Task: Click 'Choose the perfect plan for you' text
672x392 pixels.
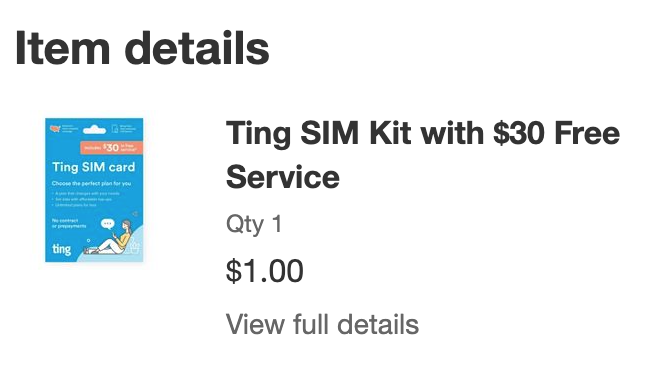Action: (x=91, y=183)
